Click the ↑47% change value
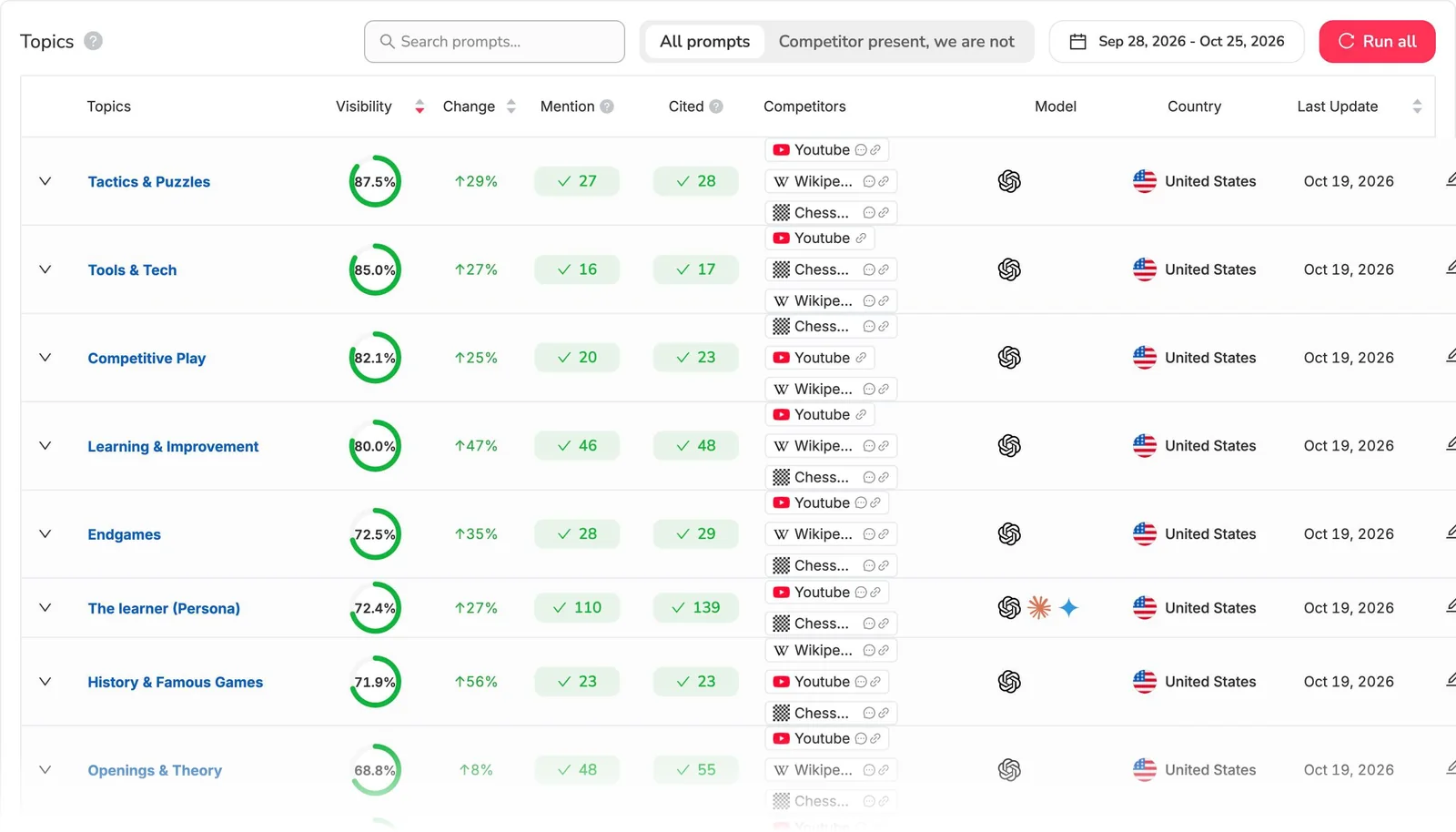The width and height of the screenshot is (1456, 832). (476, 445)
